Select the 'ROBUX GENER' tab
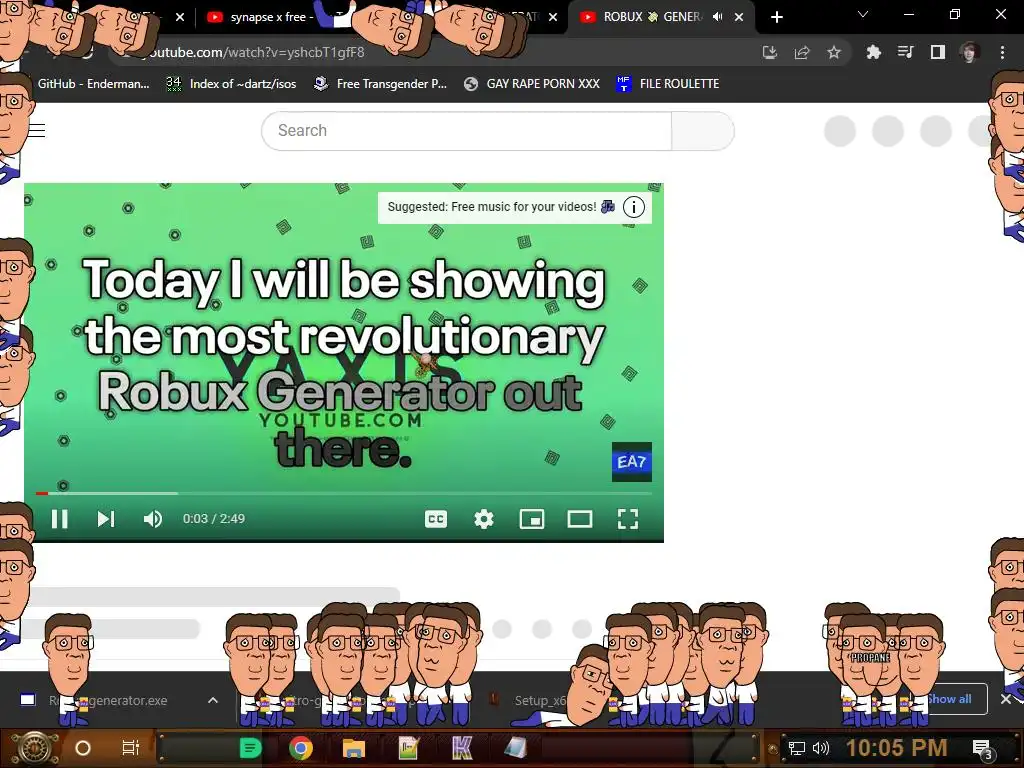This screenshot has width=1024, height=768. click(652, 17)
